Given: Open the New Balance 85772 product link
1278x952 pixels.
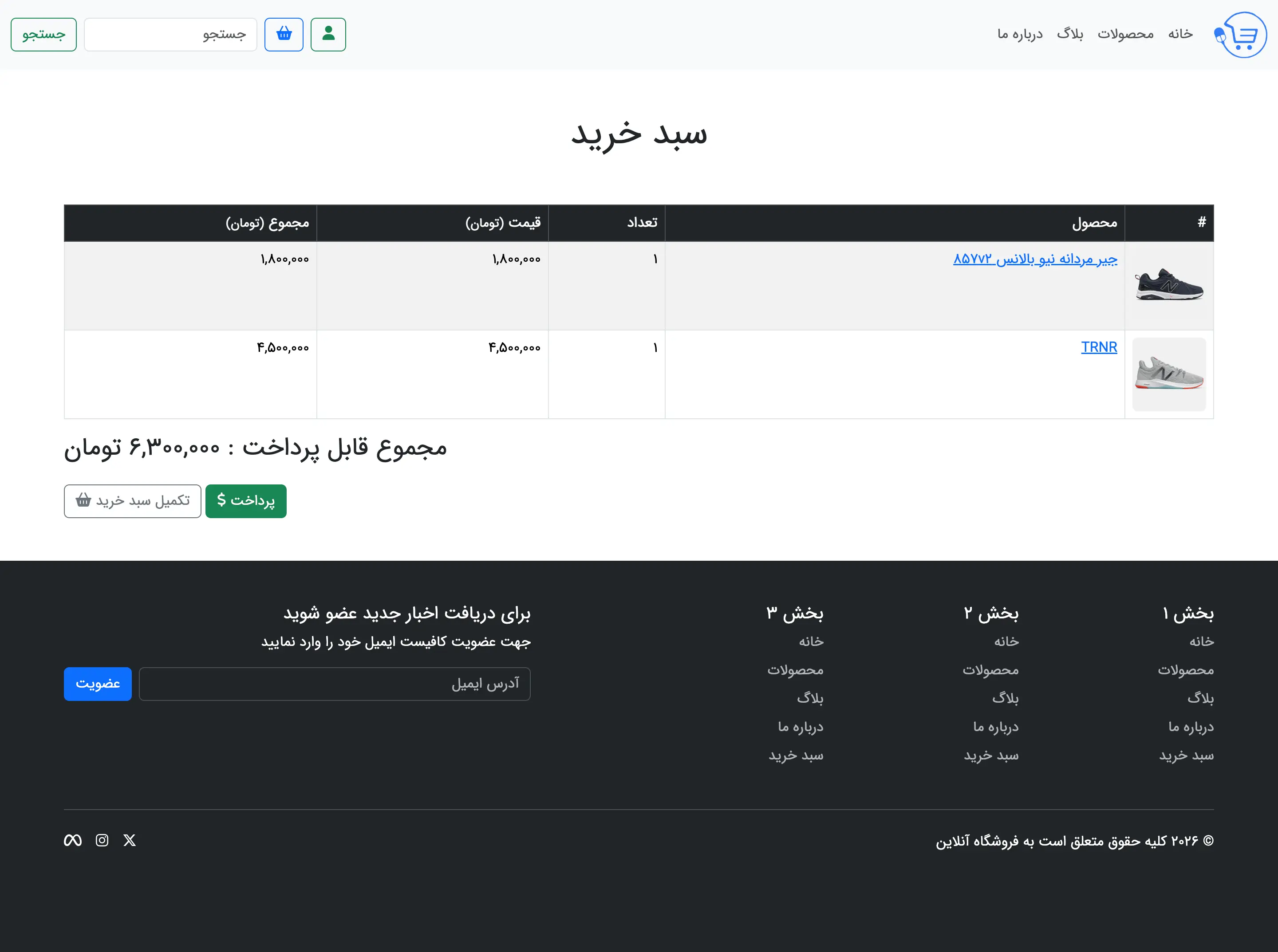Looking at the screenshot, I should point(1035,259).
